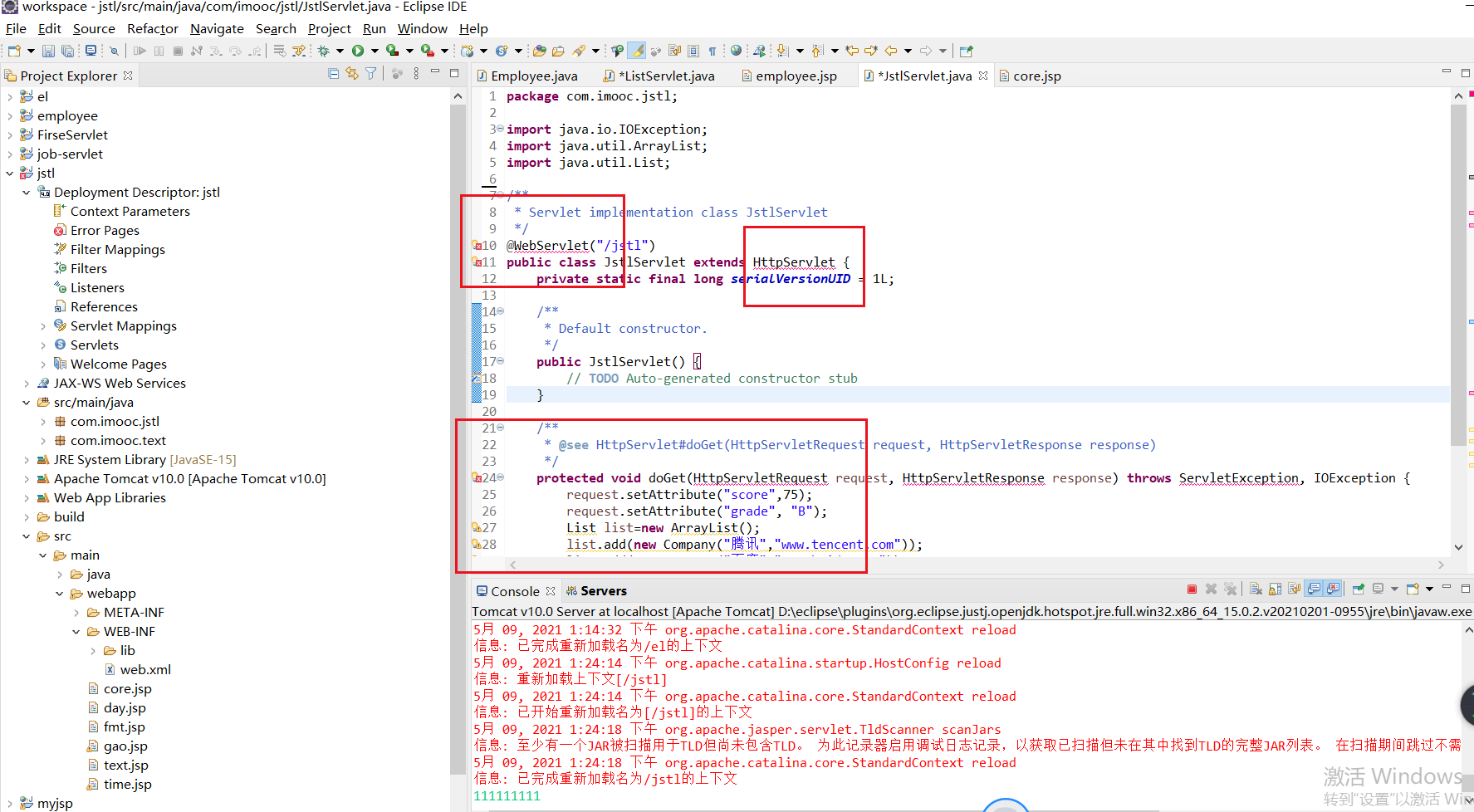The image size is (1474, 812).
Task: Switch to the Employee.java editor tab
Action: point(527,76)
